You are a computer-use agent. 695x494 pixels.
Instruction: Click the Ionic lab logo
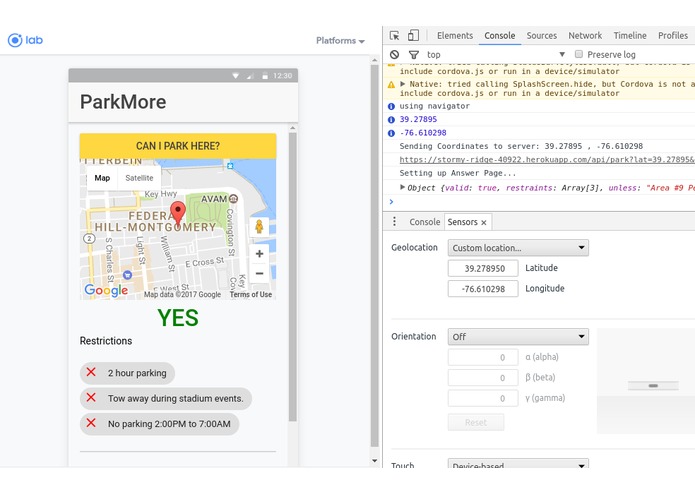tap(25, 40)
